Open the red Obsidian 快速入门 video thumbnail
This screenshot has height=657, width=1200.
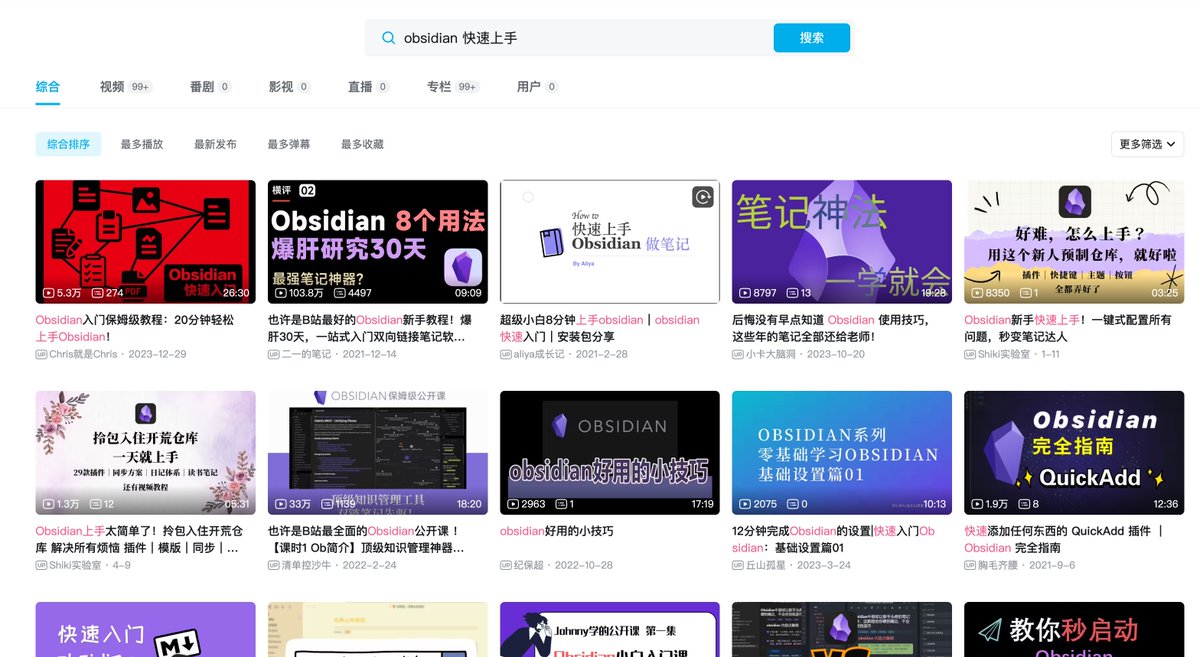pyautogui.click(x=145, y=241)
